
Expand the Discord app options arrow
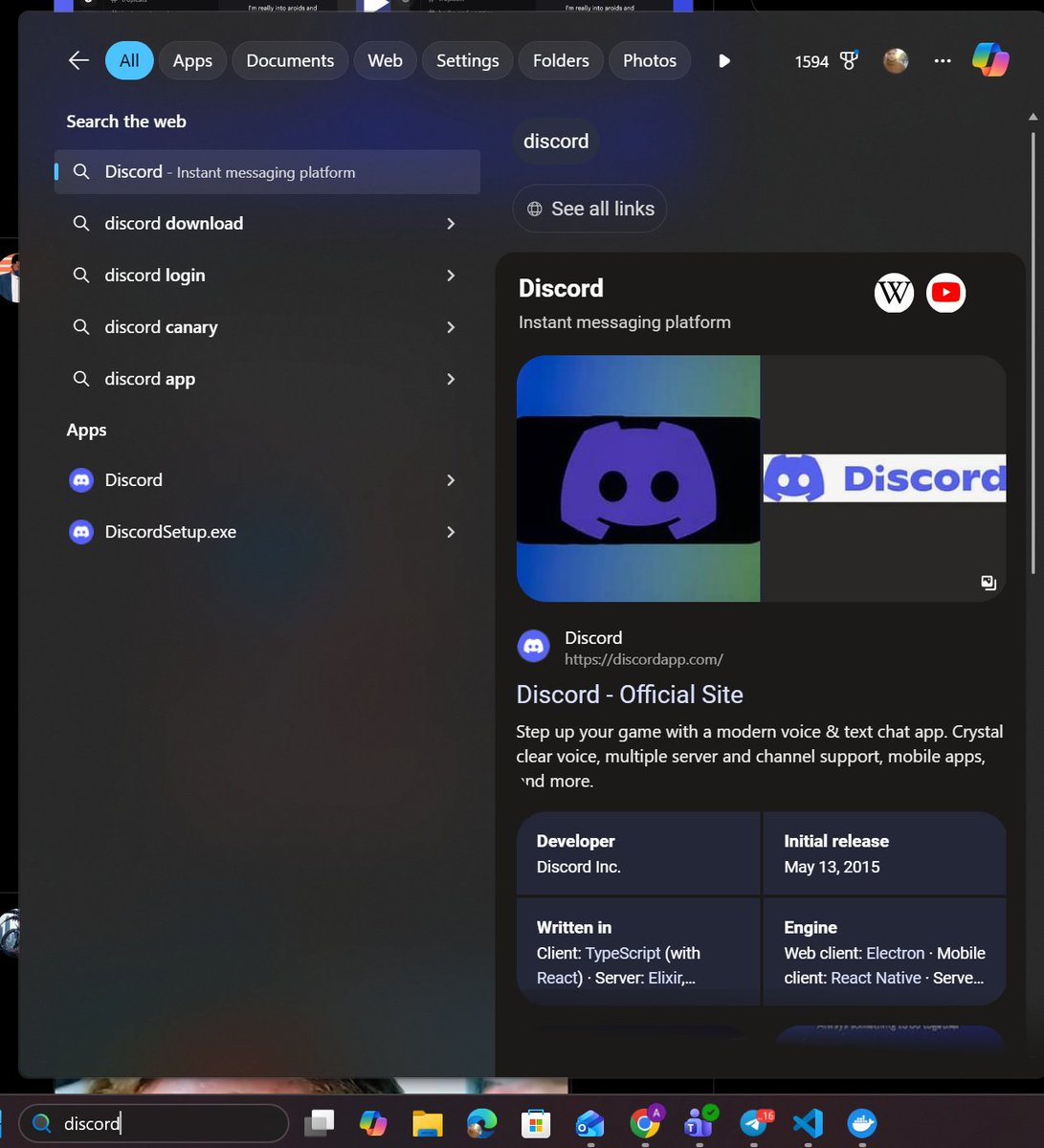click(x=451, y=480)
